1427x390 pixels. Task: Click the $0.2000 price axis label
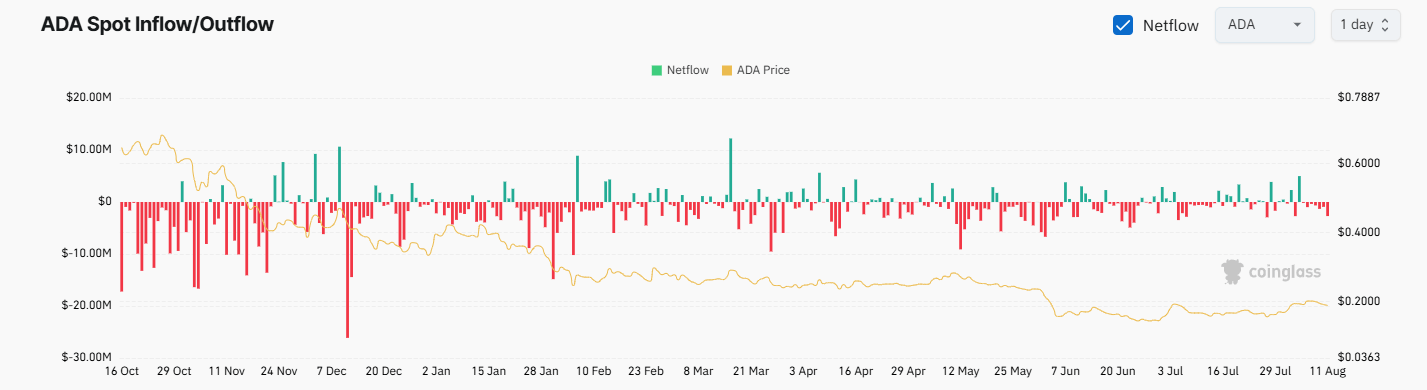[1358, 301]
